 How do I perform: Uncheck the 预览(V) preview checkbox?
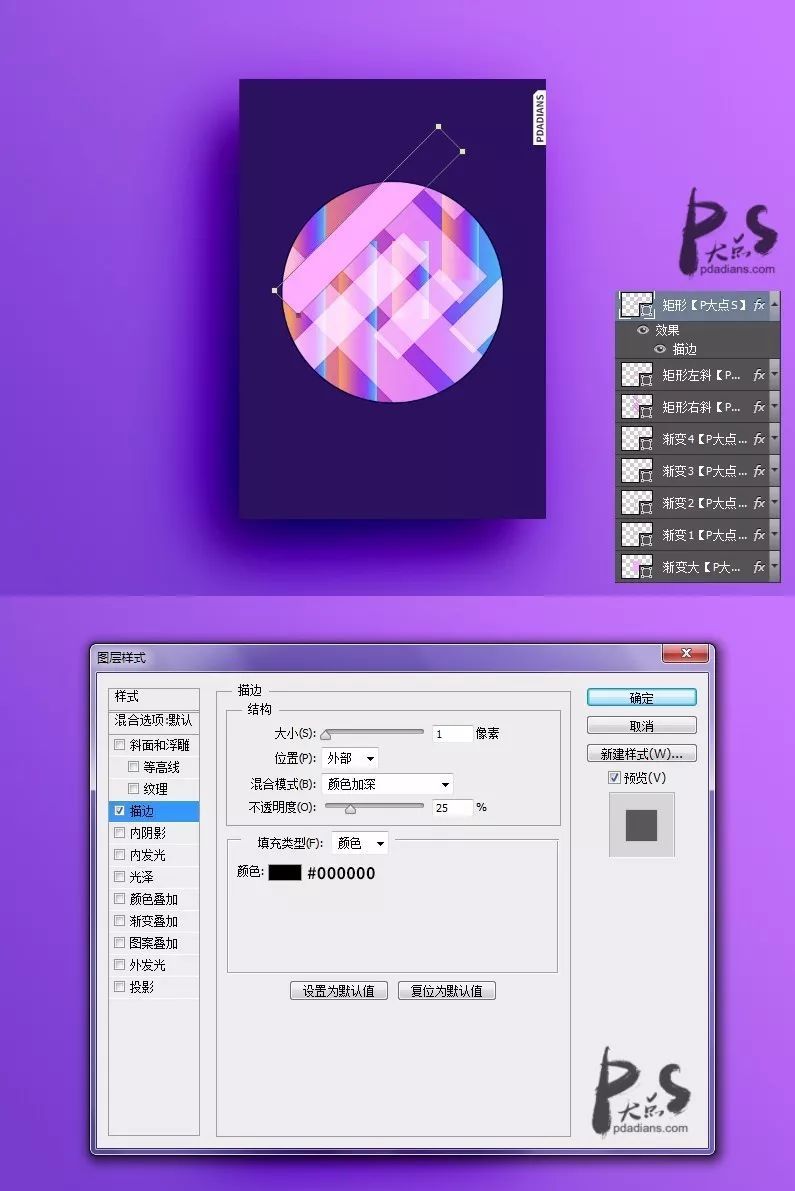tap(614, 778)
